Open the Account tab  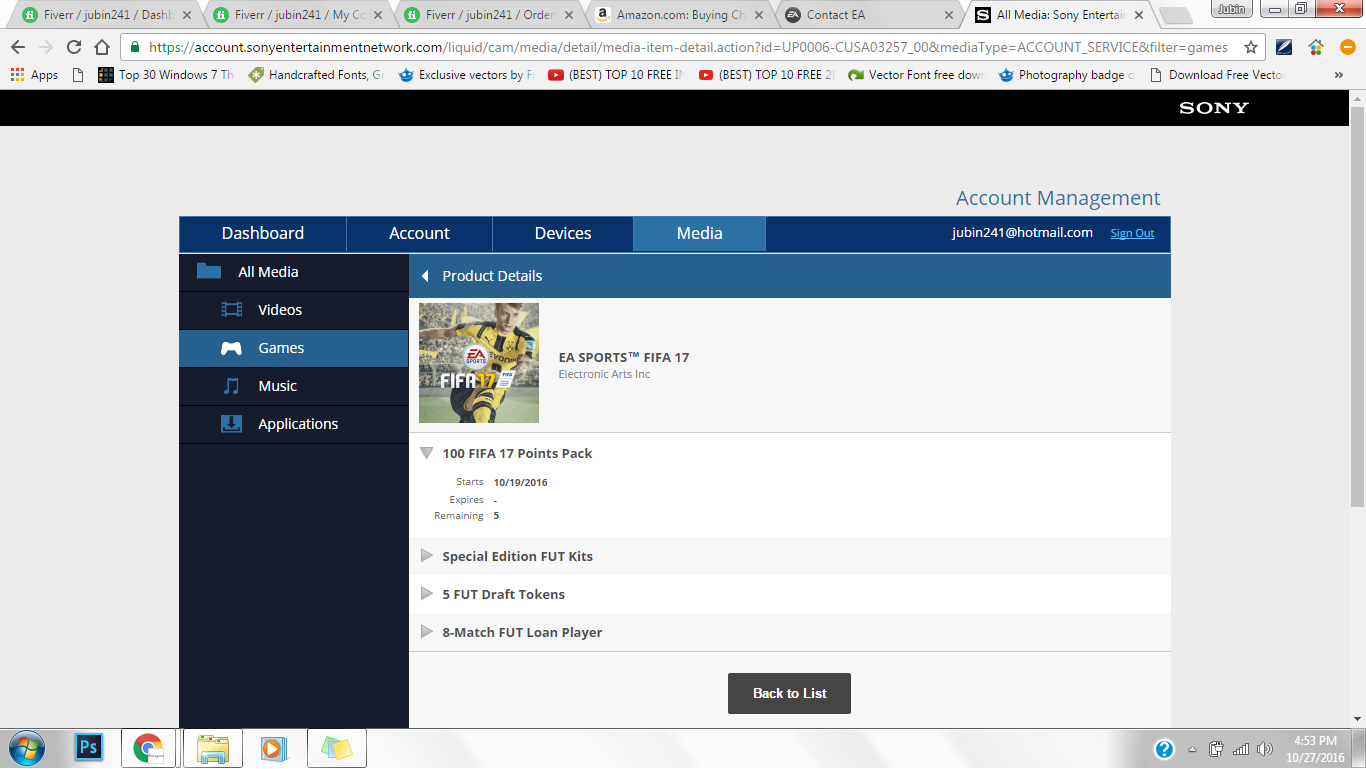point(419,233)
